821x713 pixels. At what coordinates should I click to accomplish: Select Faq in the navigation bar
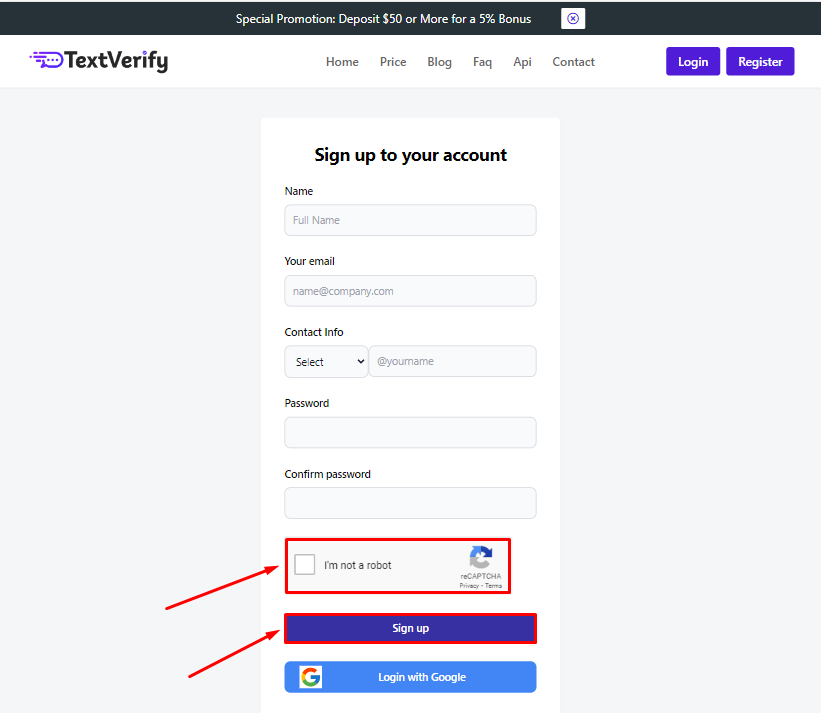point(482,62)
